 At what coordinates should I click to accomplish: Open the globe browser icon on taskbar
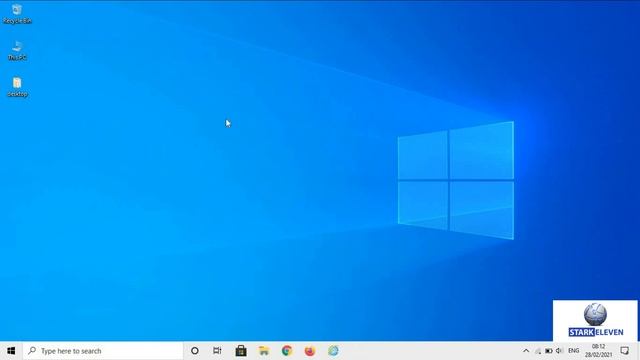point(333,351)
